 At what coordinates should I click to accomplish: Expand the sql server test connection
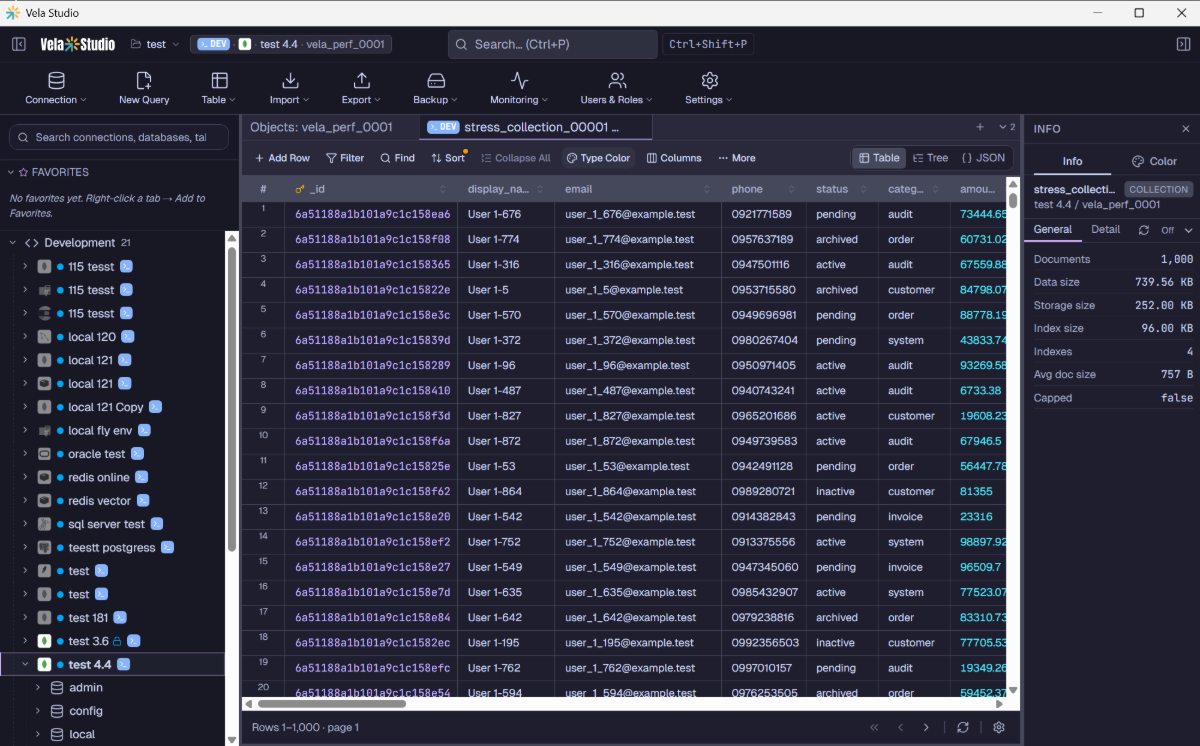pyautogui.click(x=25, y=524)
